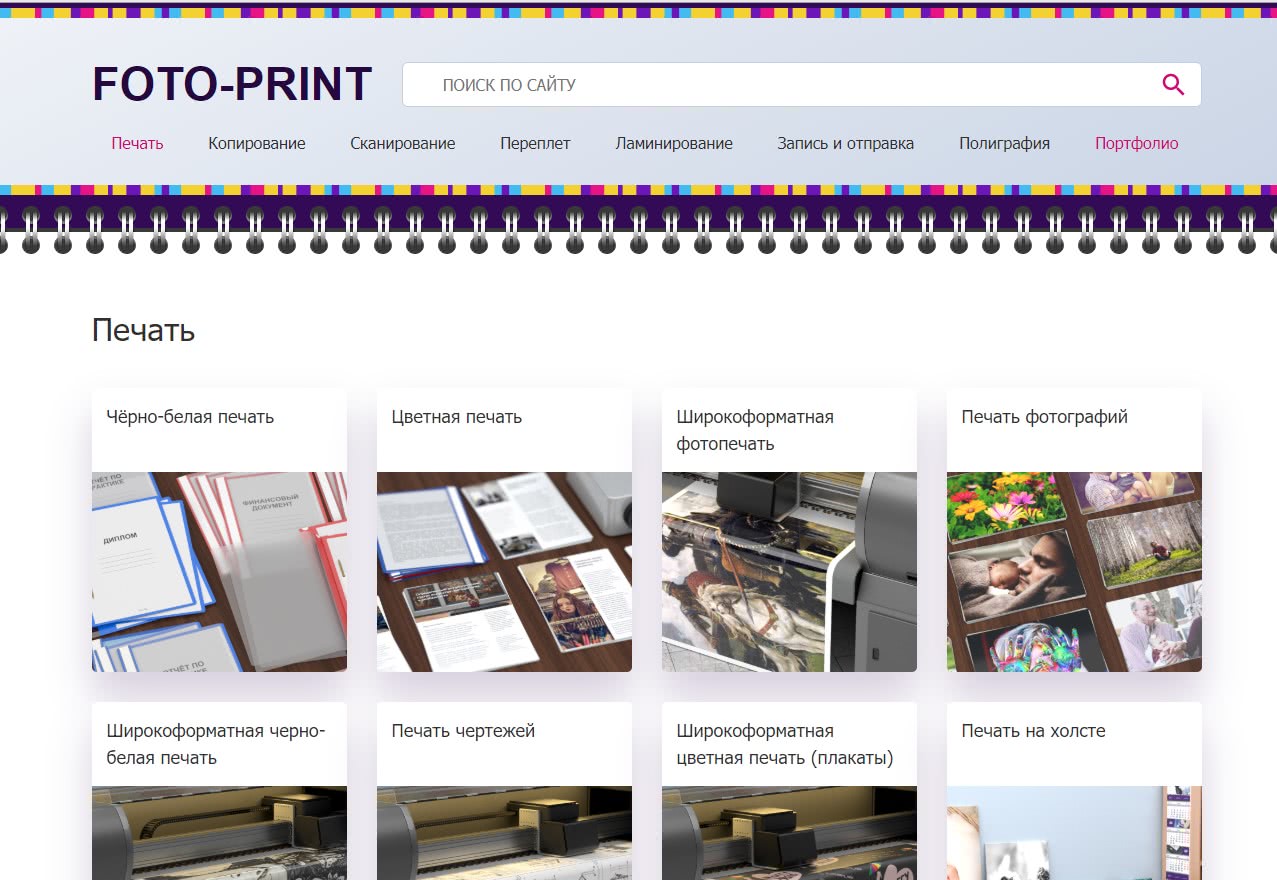Click thumbnail under Широкоформатная цветная печать (плакаты)

pyautogui.click(x=789, y=833)
